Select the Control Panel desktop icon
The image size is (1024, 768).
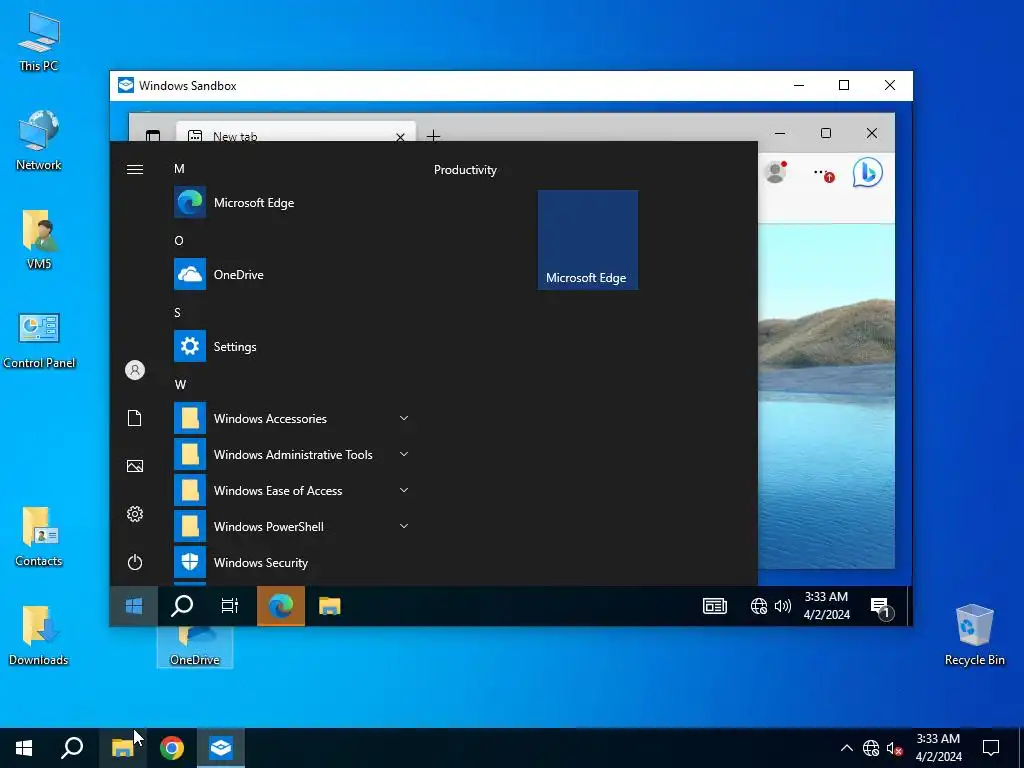(39, 340)
